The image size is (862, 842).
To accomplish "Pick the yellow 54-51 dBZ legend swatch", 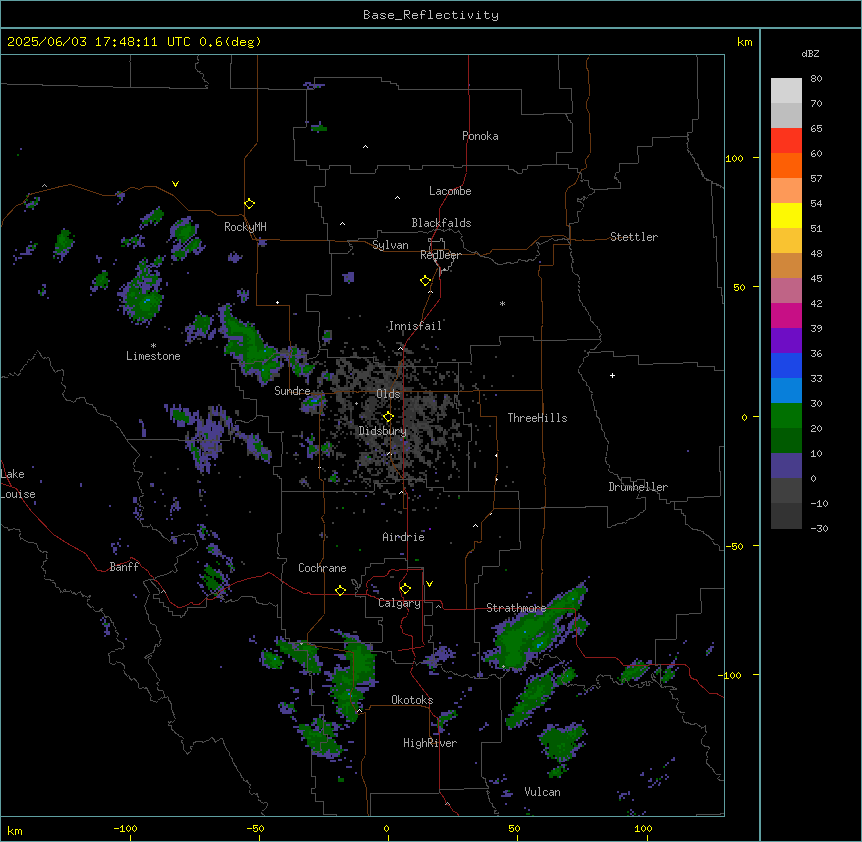I will click(786, 216).
